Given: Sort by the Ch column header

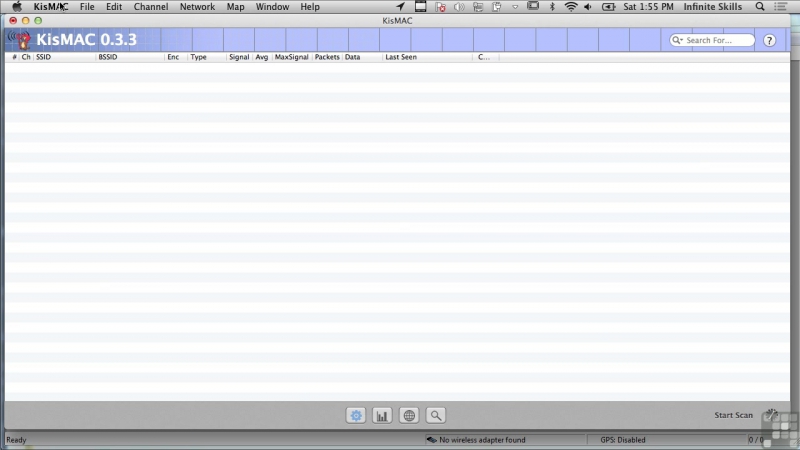Looking at the screenshot, I should 26,57.
